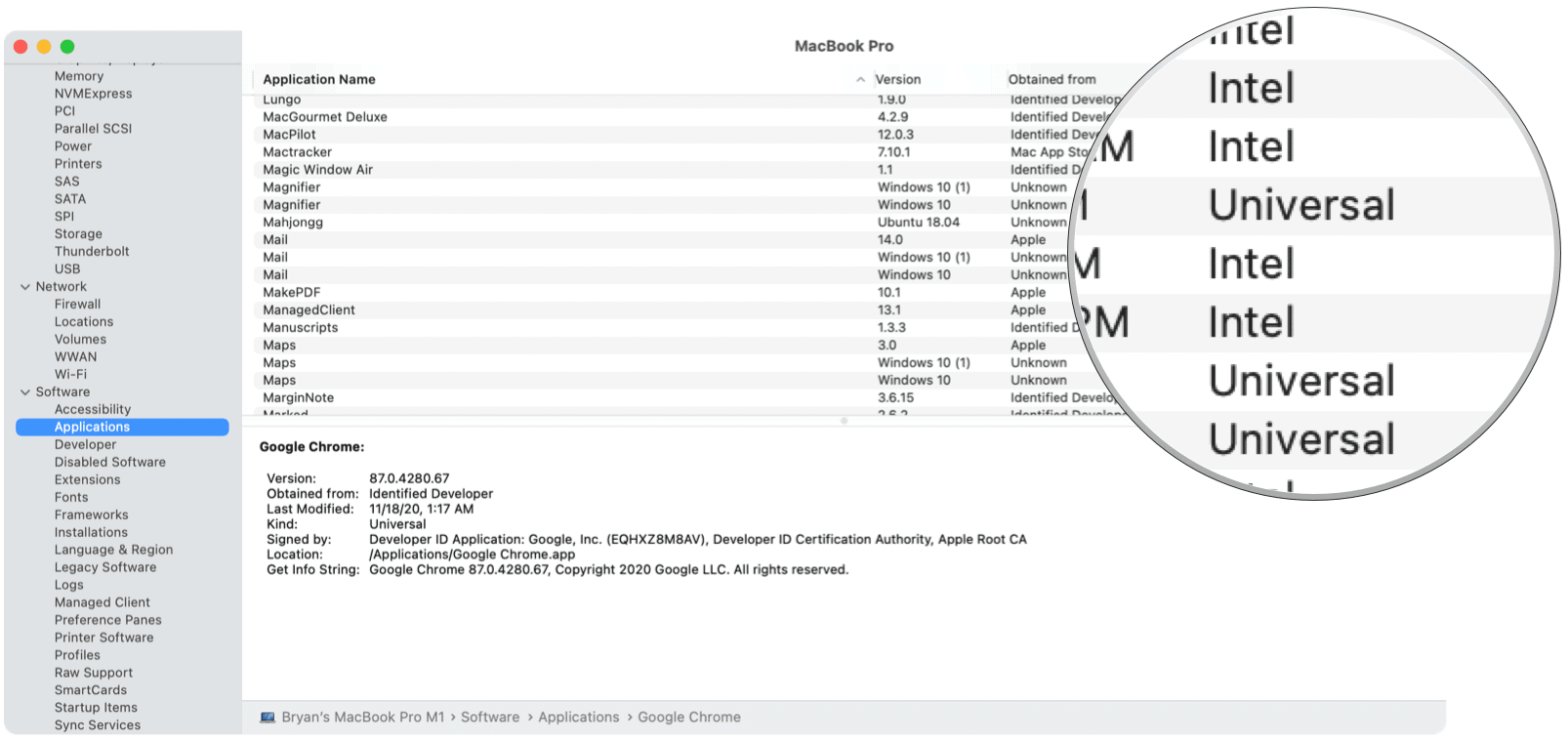Select WWAN under Network
1568x740 pixels.
[76, 357]
